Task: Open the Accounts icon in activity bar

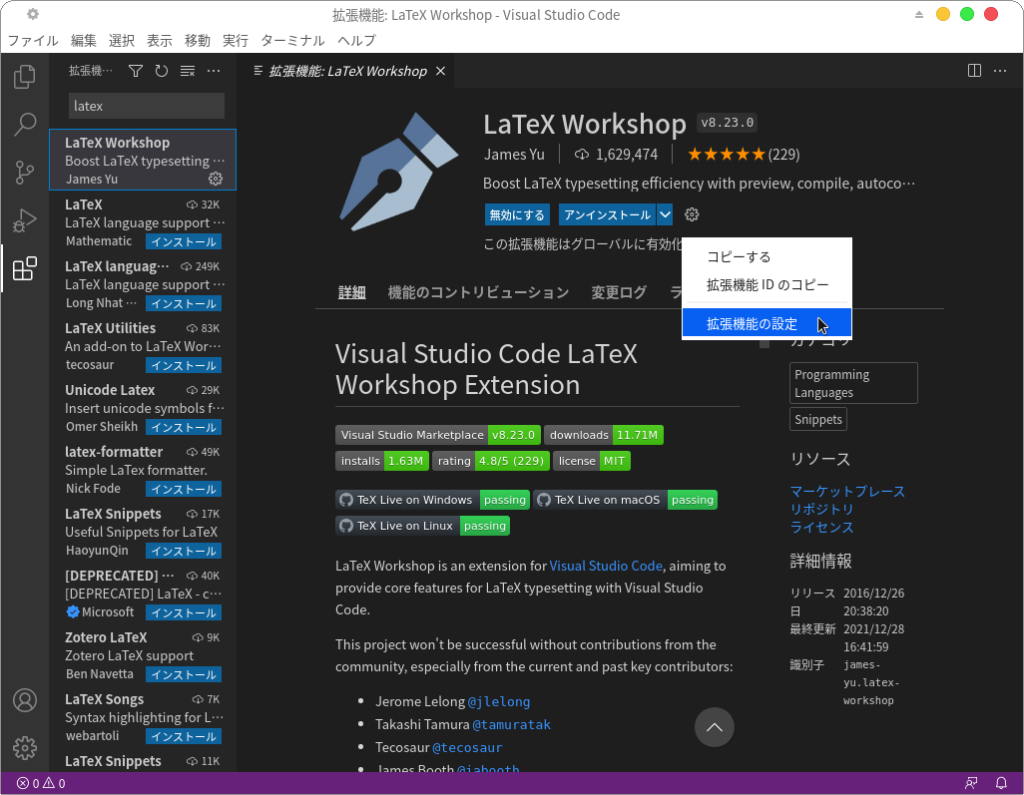Action: pos(25,700)
